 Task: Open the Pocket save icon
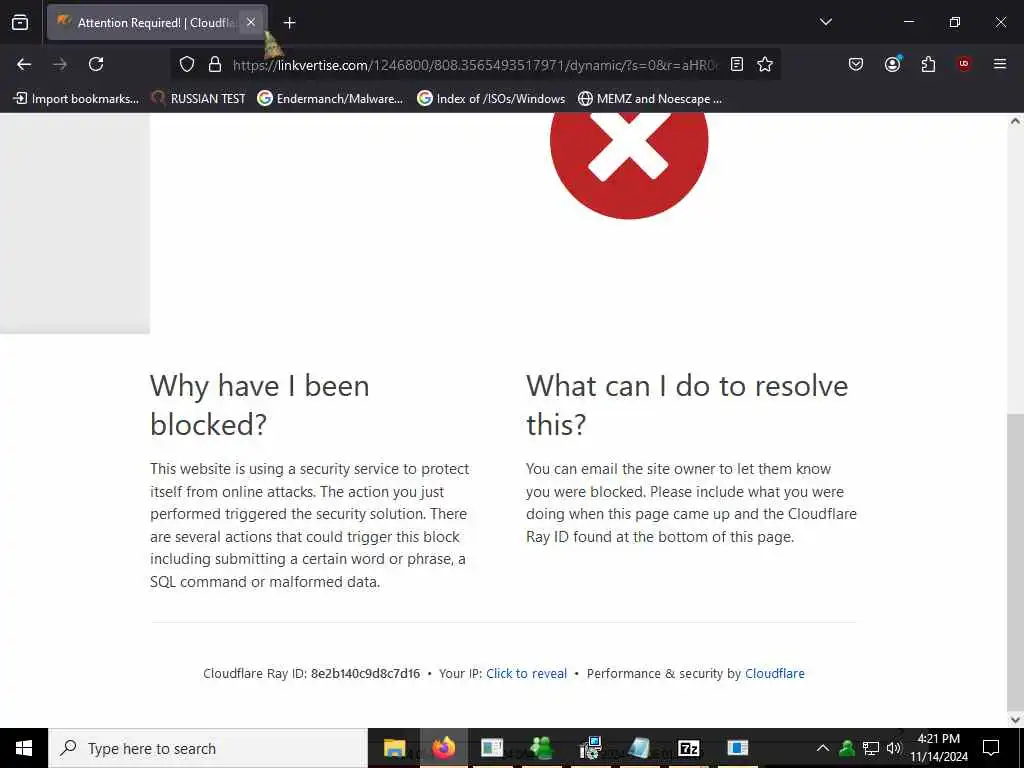pos(856,64)
